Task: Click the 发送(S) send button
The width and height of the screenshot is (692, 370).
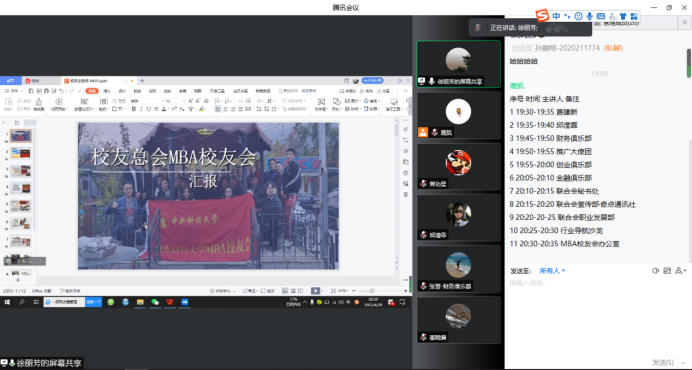Action: point(662,362)
